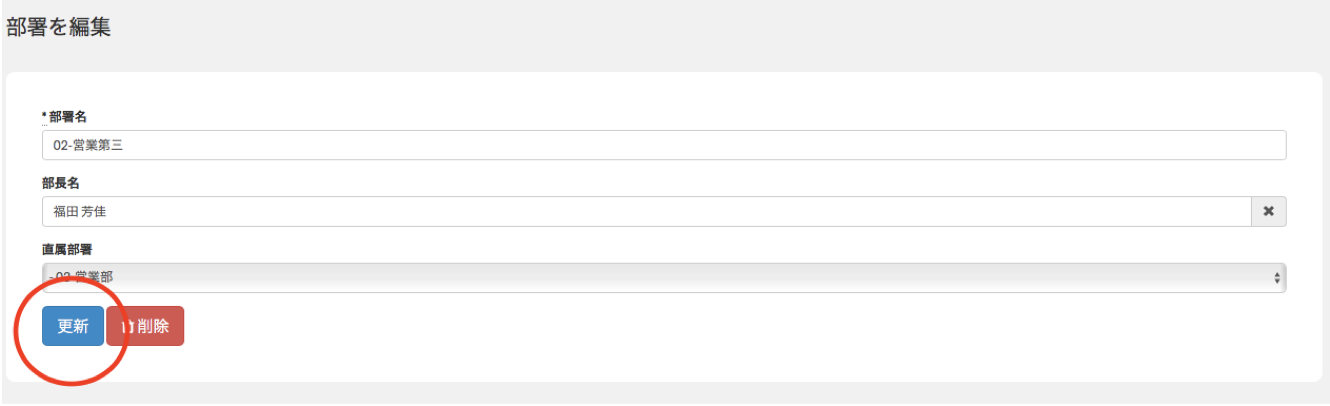Click the middle of the 直属部署 select bar

pyautogui.click(x=663, y=278)
